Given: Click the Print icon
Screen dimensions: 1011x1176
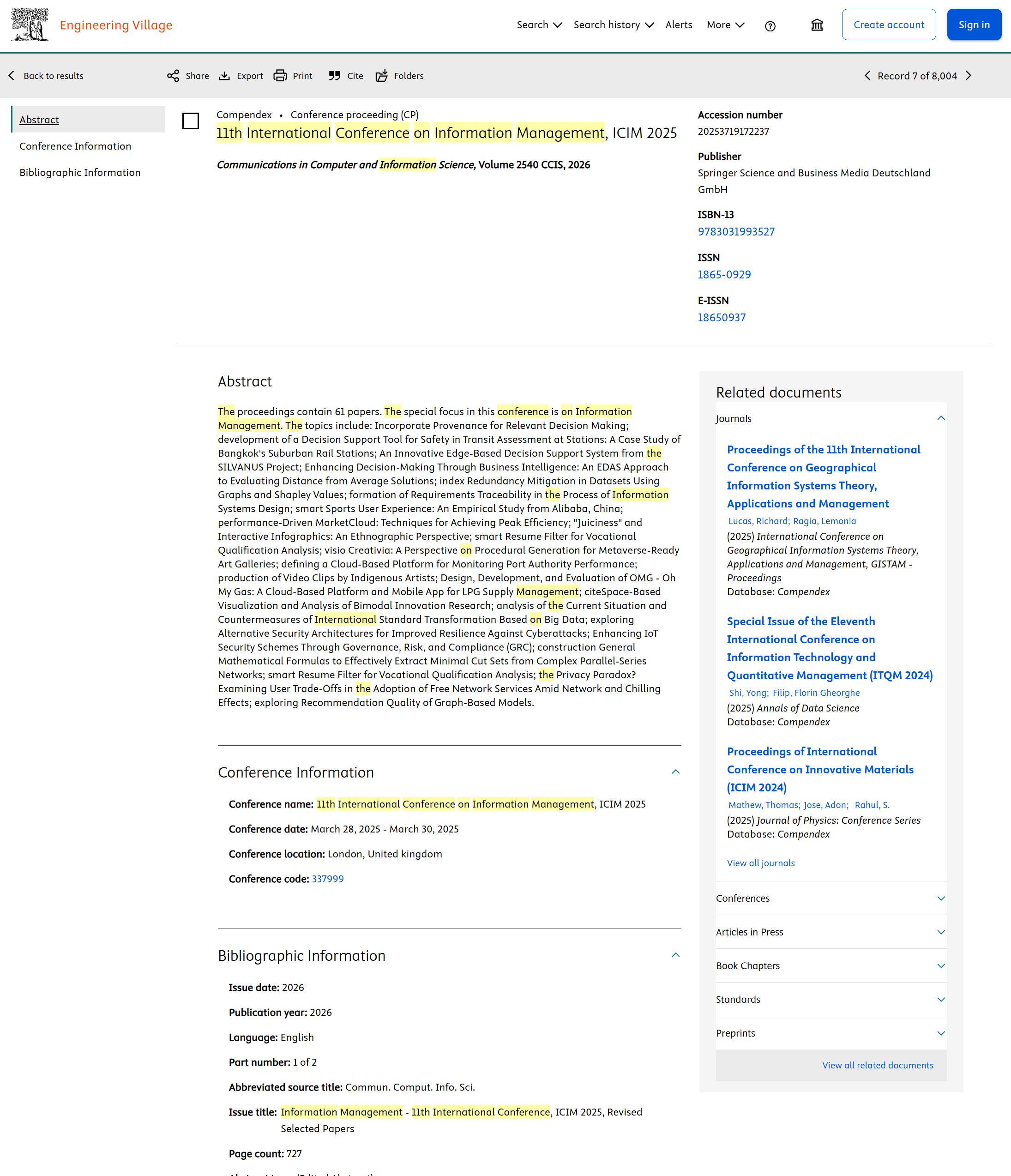Looking at the screenshot, I should coord(280,75).
